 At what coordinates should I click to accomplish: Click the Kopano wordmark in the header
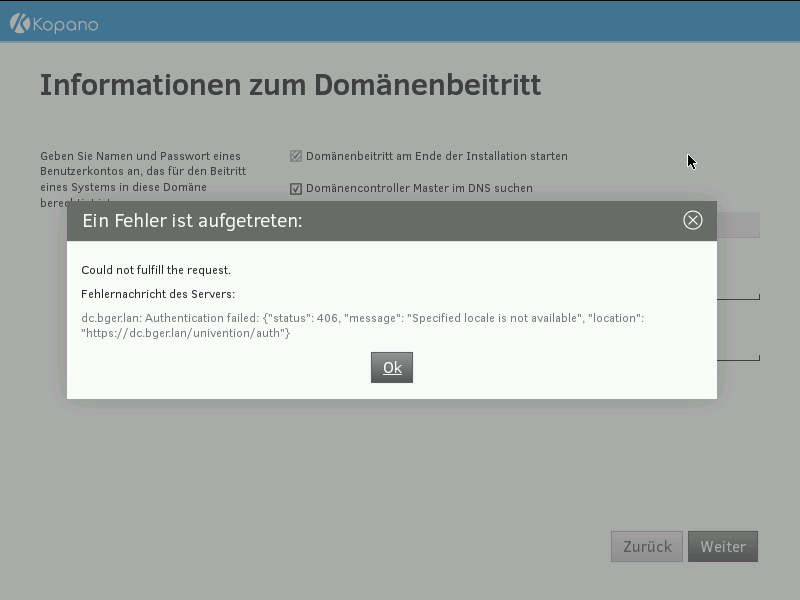coord(63,24)
